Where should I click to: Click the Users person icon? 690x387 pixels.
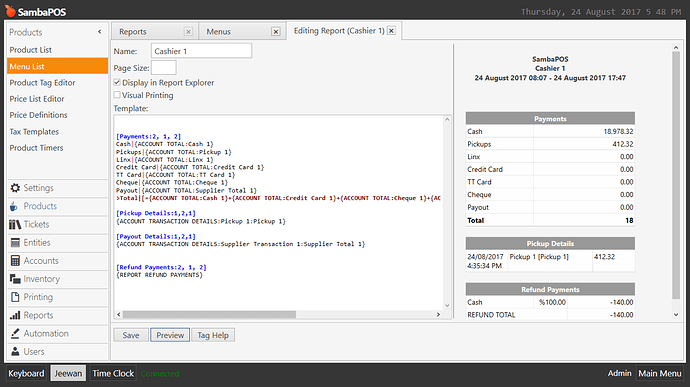point(15,351)
